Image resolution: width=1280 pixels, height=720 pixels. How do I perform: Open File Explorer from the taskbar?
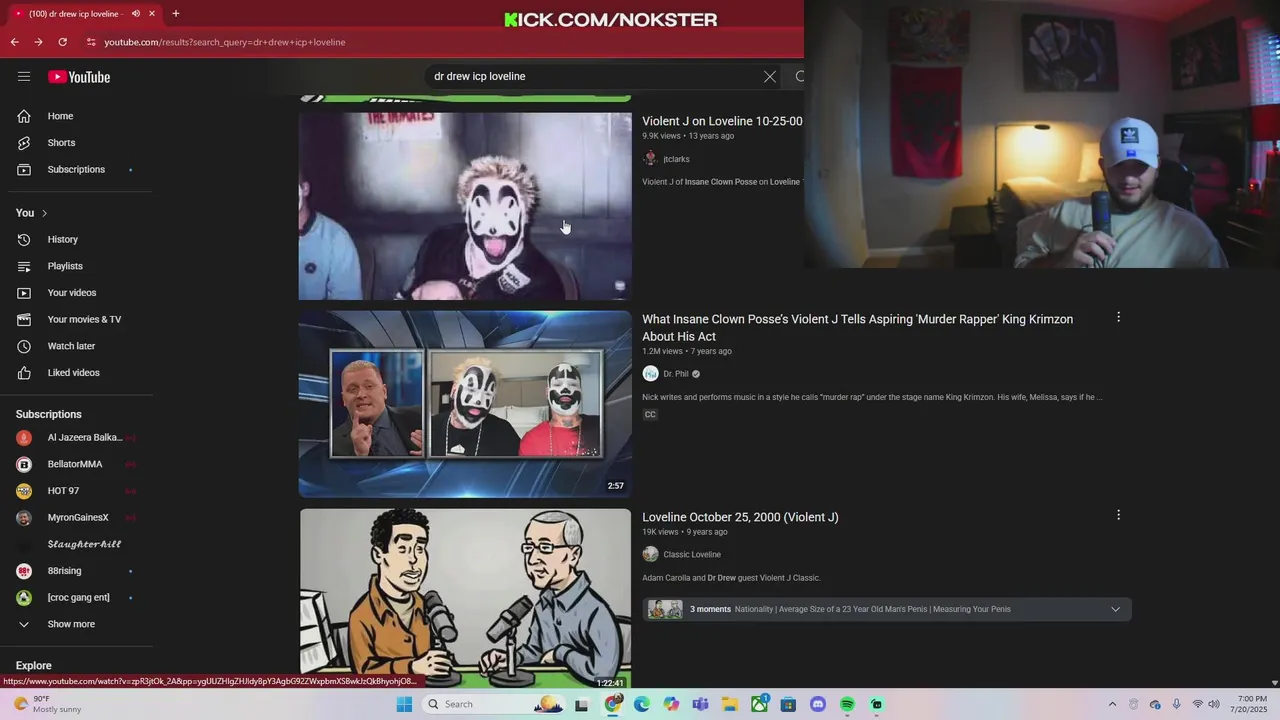coord(730,704)
